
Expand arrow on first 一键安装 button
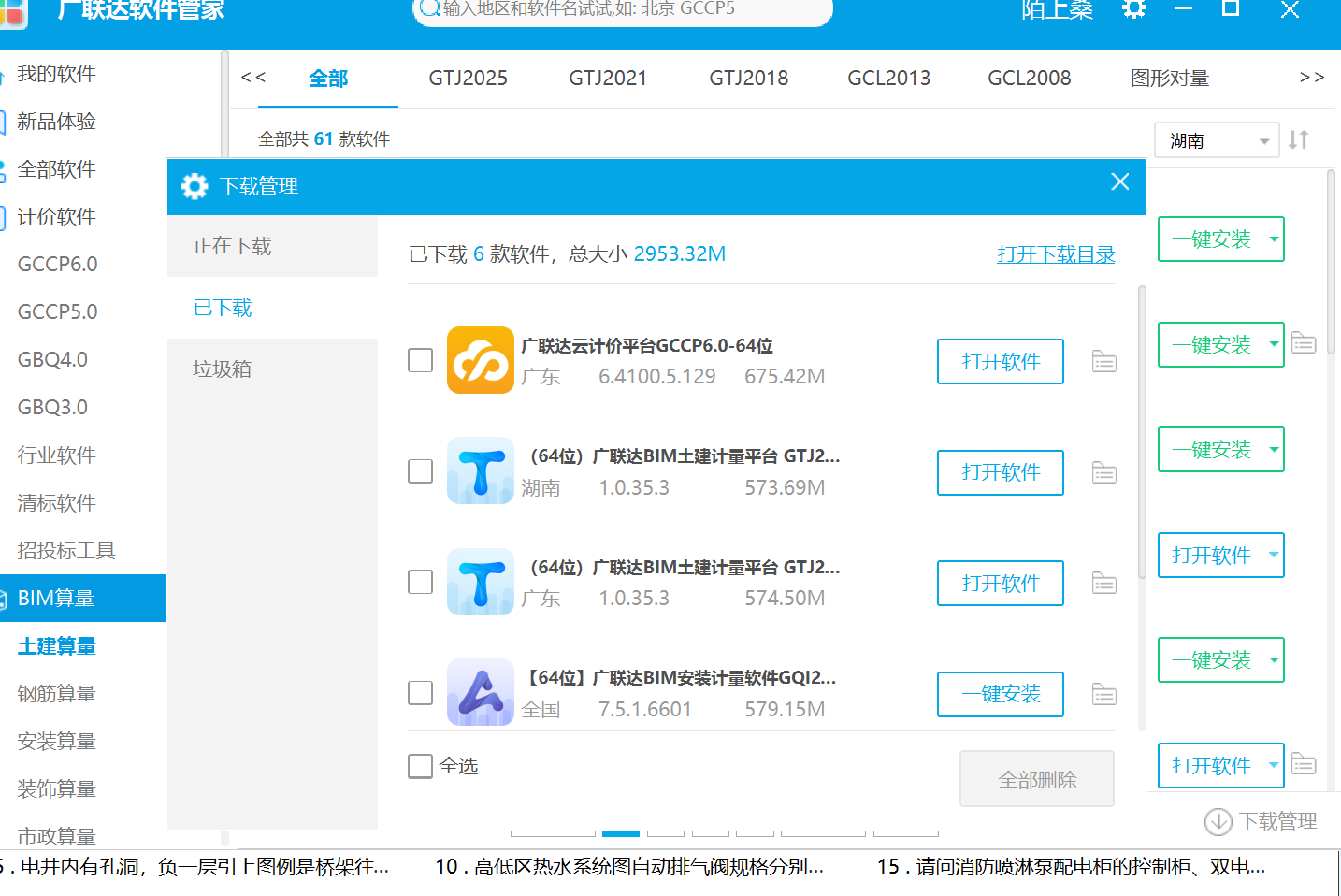pyautogui.click(x=1274, y=238)
